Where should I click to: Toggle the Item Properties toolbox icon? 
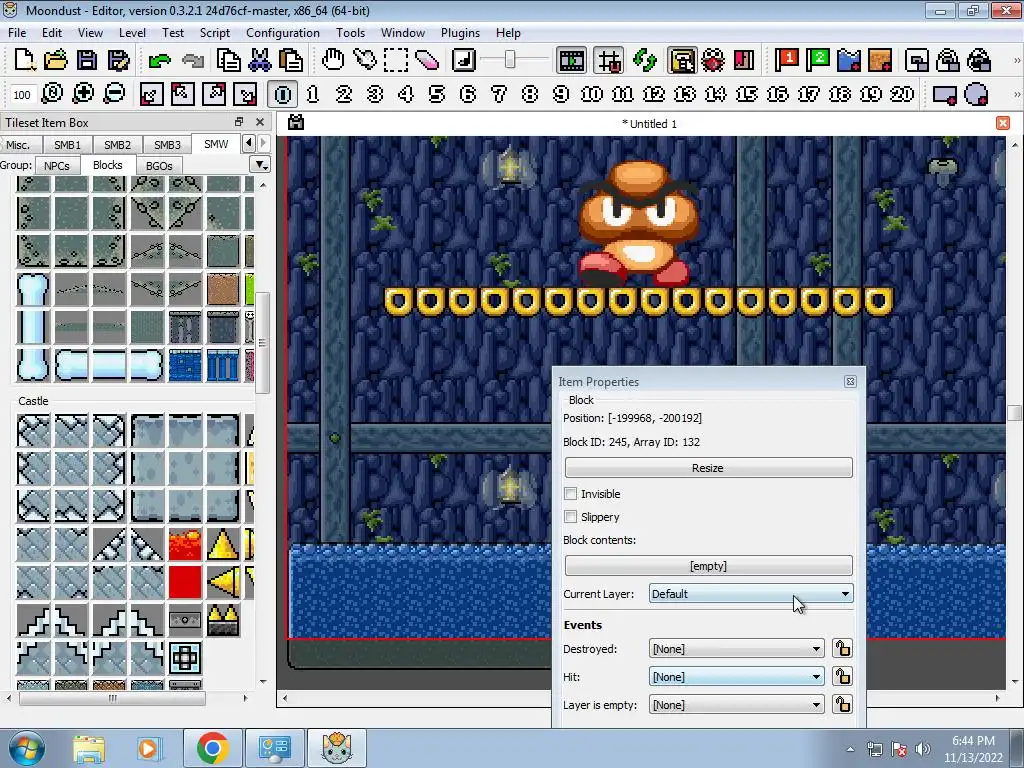tap(682, 60)
